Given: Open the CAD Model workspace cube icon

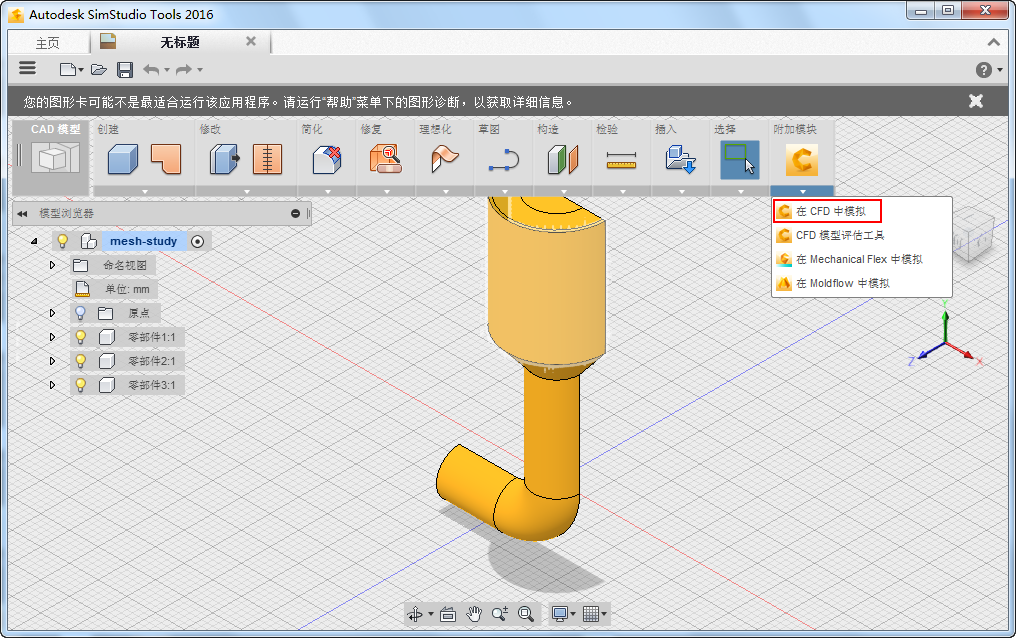Looking at the screenshot, I should pos(56,159).
